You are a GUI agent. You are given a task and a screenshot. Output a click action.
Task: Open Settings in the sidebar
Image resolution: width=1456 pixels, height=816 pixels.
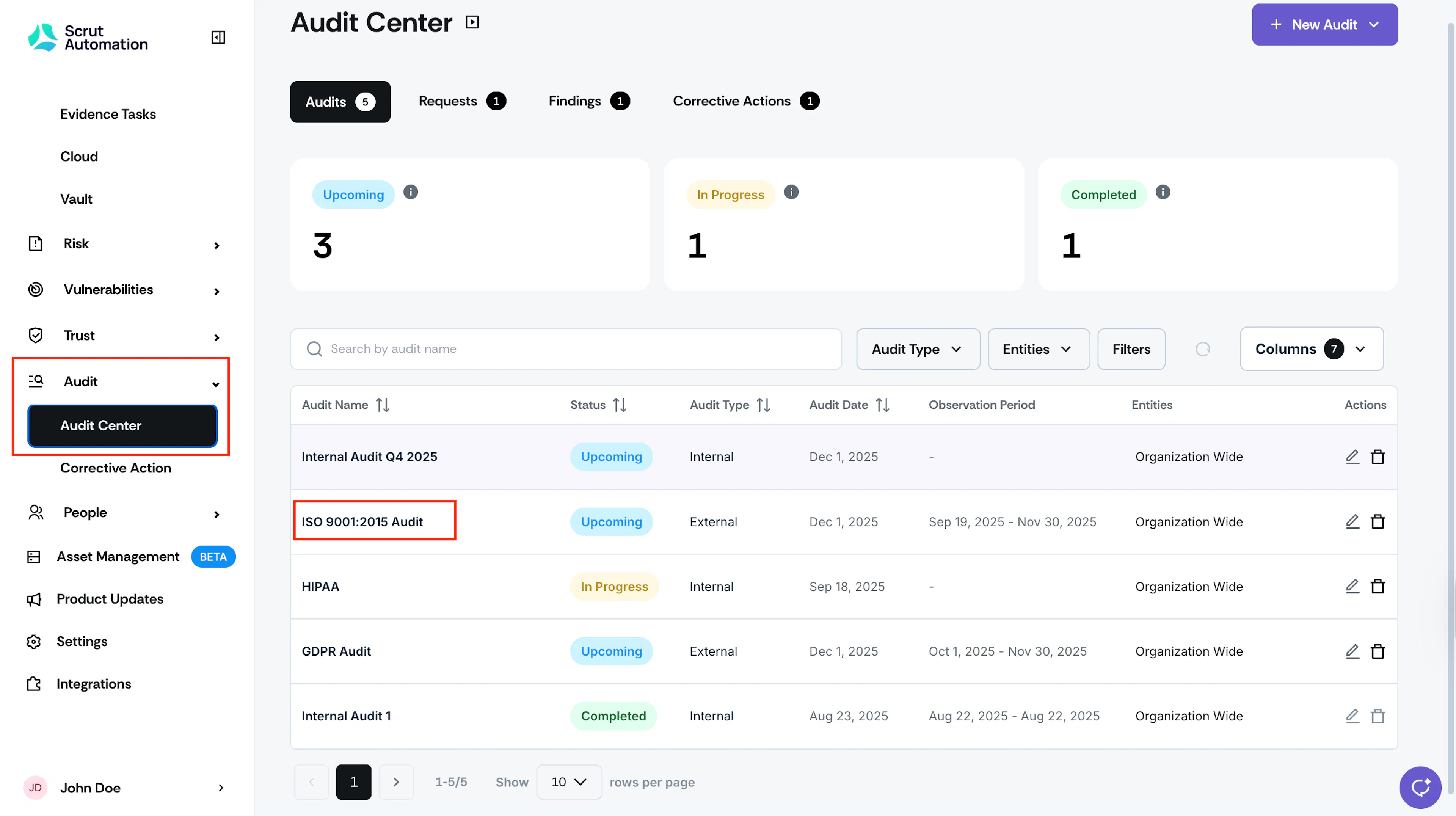(x=82, y=641)
